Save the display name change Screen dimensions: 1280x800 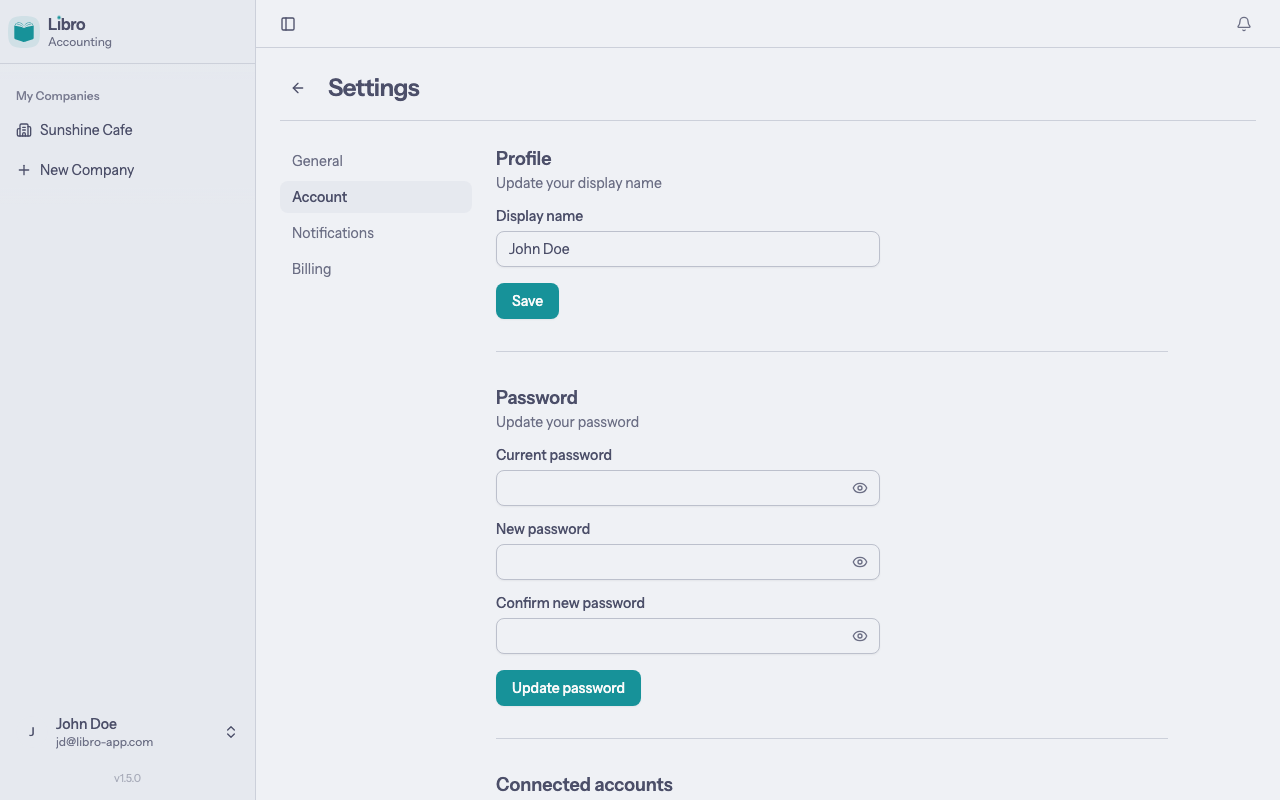527,300
